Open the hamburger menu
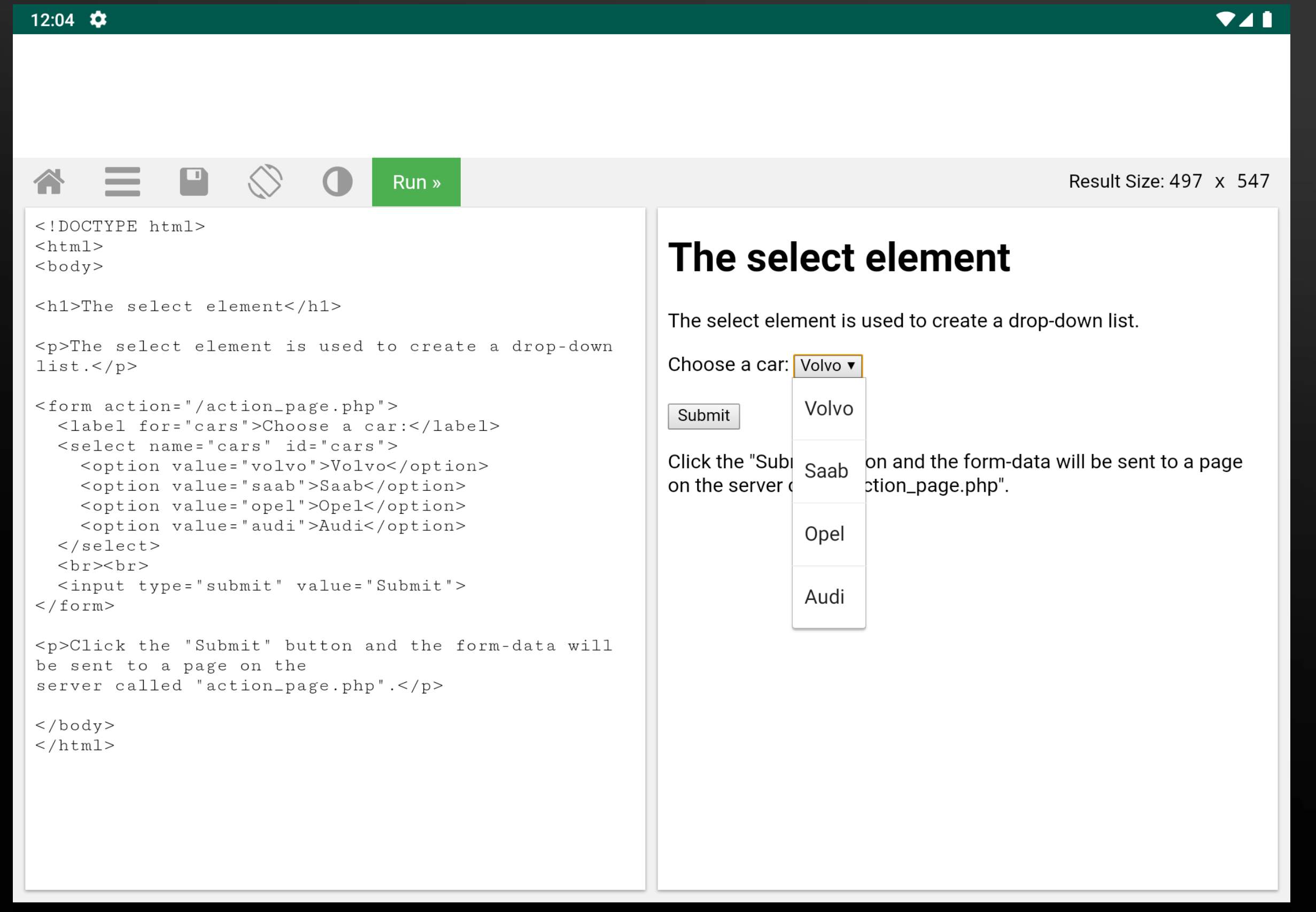This screenshot has width=1316, height=912. [x=122, y=182]
